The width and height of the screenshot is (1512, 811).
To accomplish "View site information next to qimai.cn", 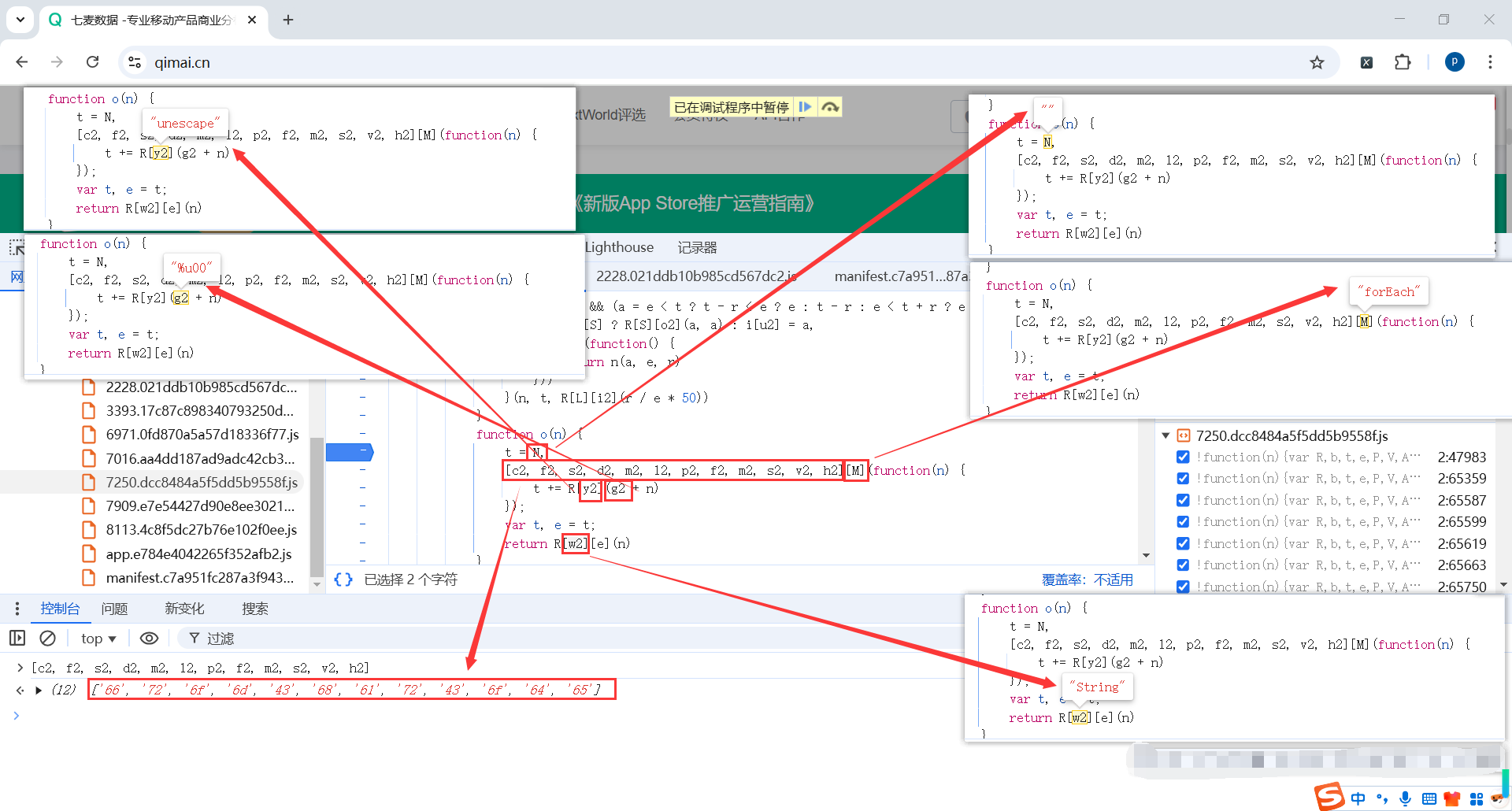I will [135, 62].
